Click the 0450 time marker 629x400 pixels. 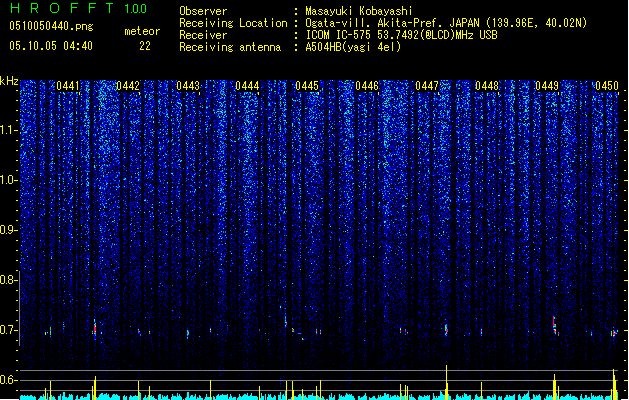607,86
